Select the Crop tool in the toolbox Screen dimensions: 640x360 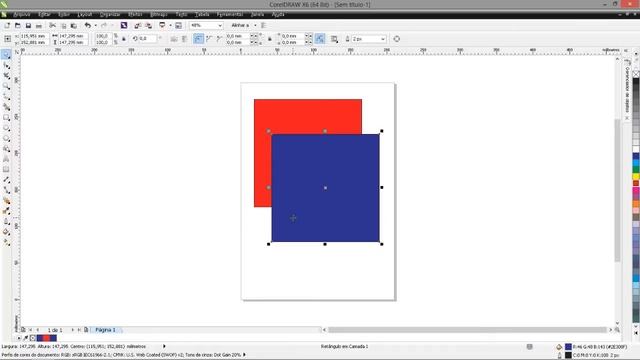coord(6,76)
